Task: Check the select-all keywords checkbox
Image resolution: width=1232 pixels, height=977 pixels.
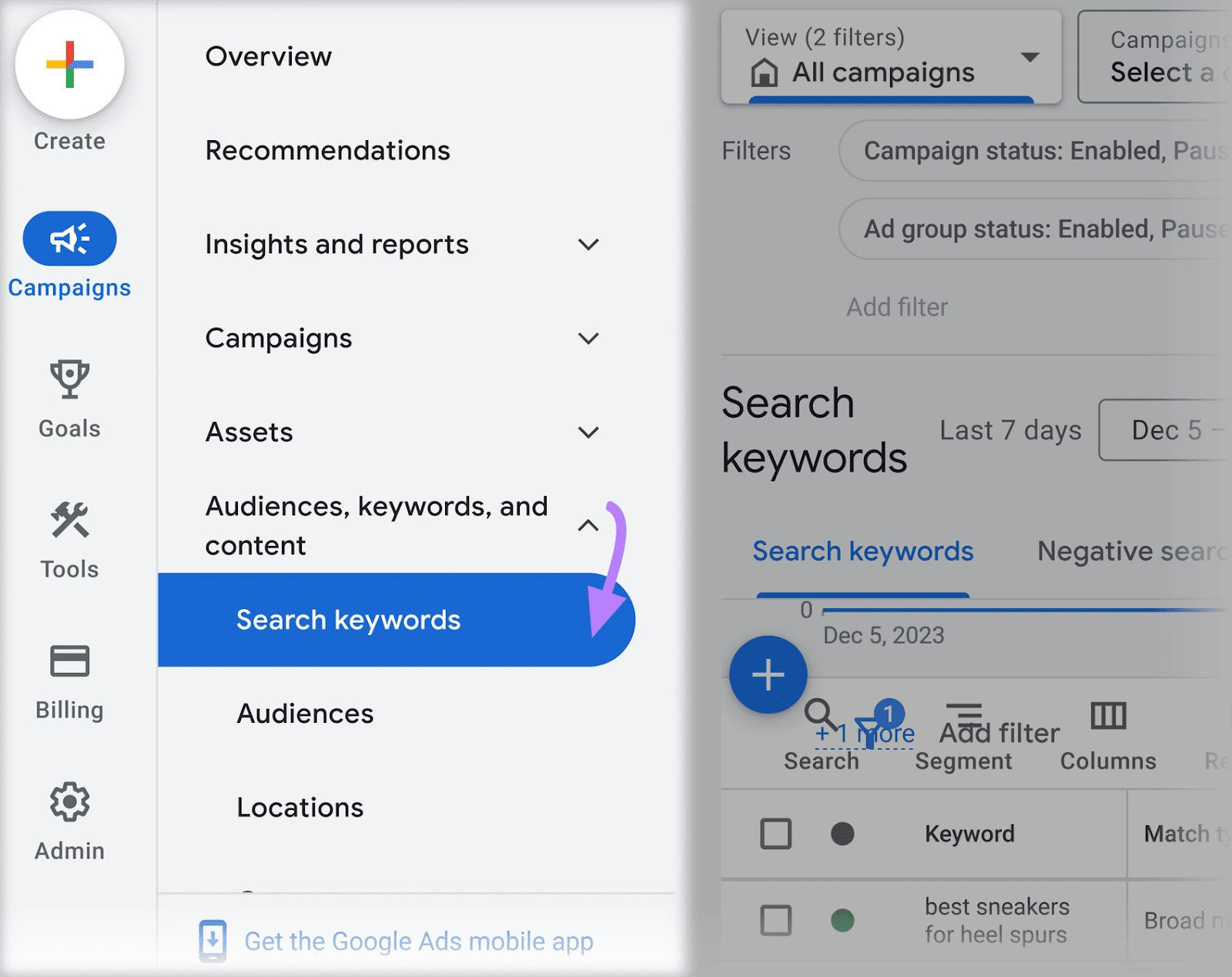Action: [x=775, y=833]
